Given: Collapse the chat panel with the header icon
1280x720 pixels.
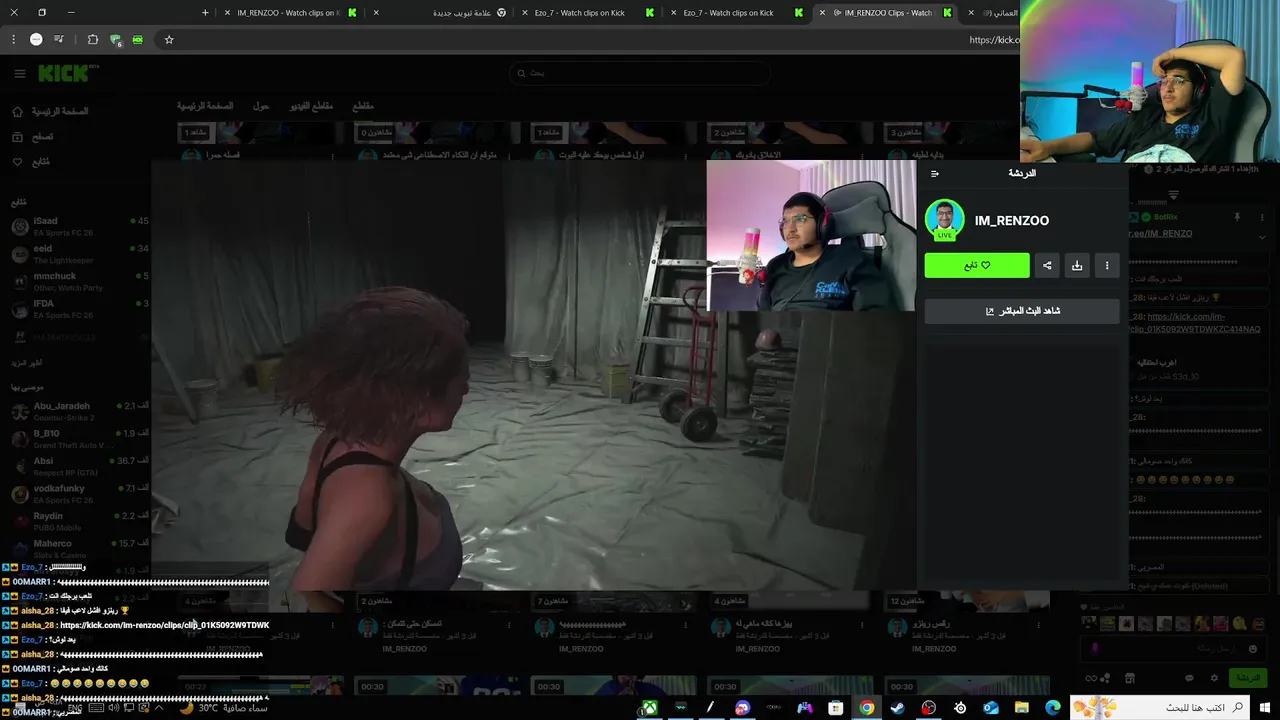Looking at the screenshot, I should [x=935, y=174].
